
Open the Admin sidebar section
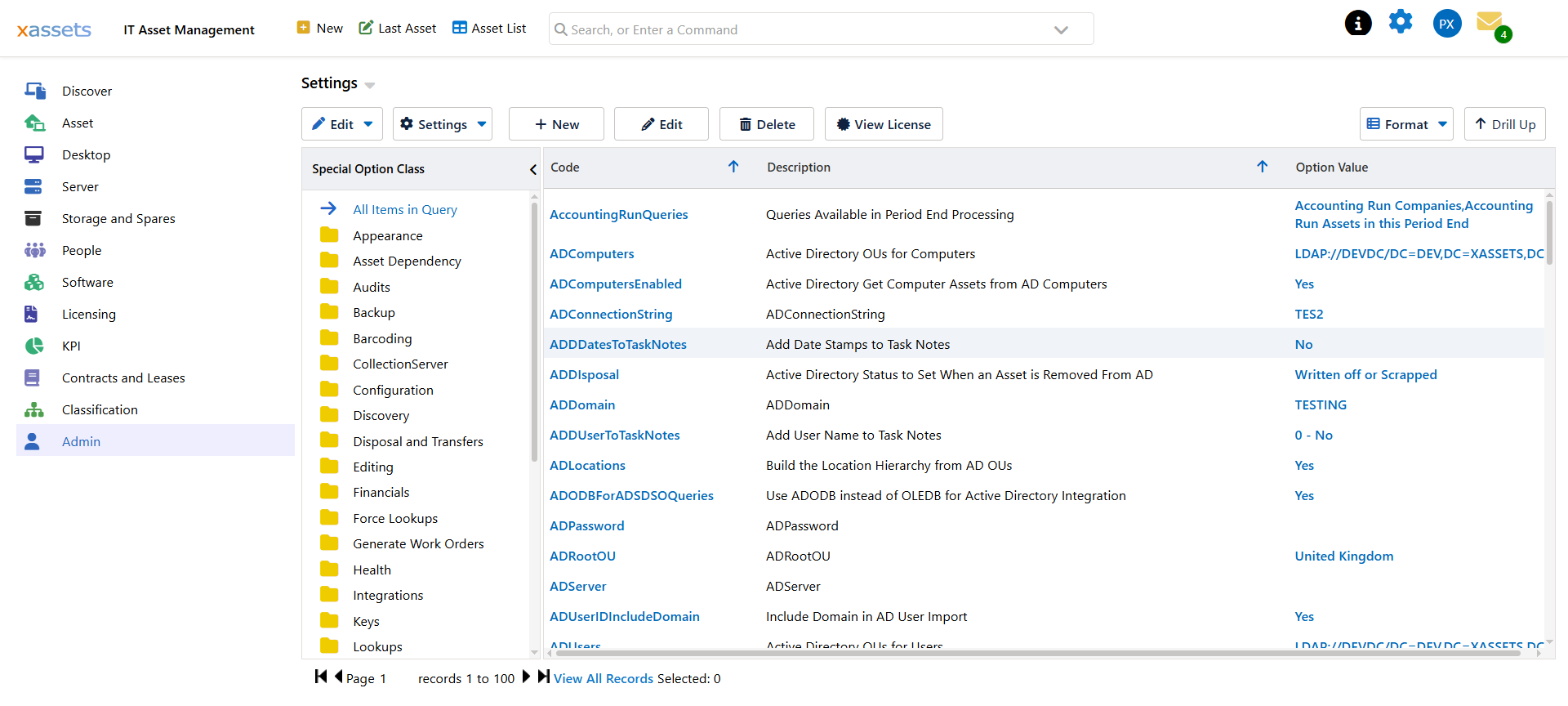(155, 441)
